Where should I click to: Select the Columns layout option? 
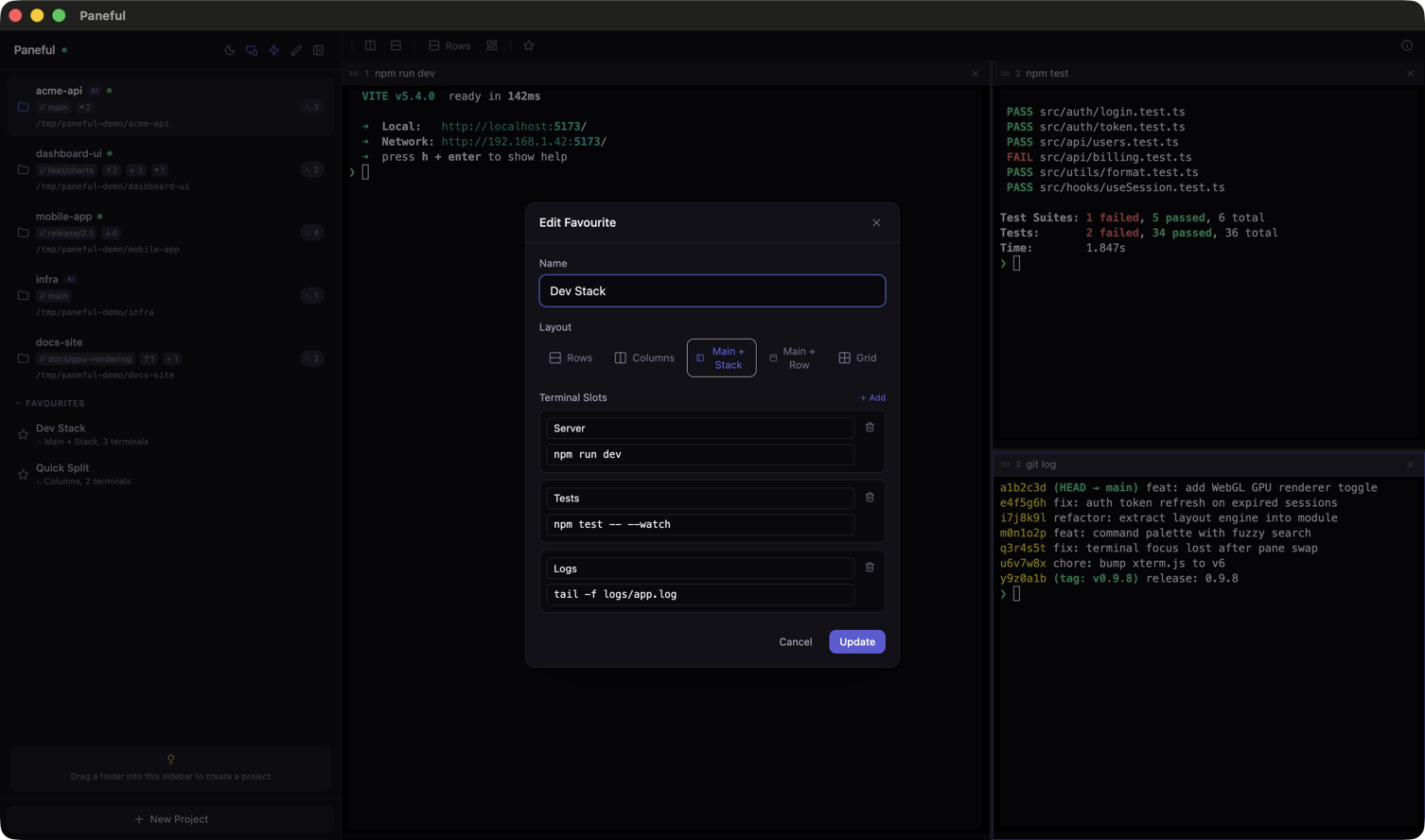tap(643, 358)
